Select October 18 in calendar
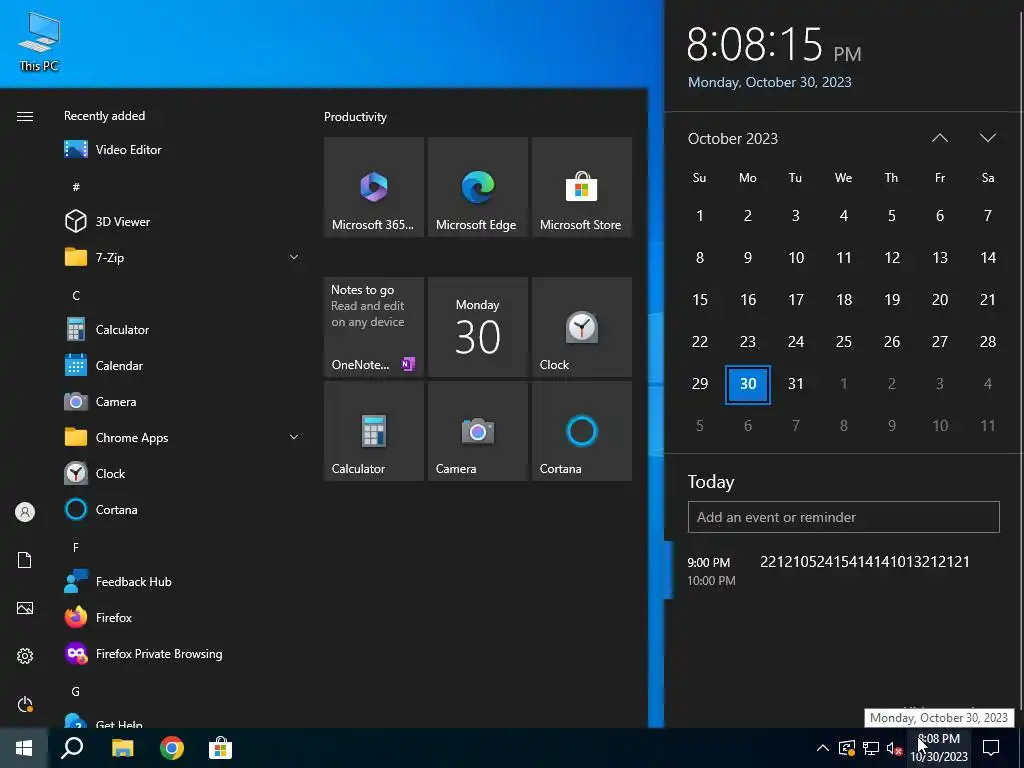The image size is (1024, 768). [844, 300]
